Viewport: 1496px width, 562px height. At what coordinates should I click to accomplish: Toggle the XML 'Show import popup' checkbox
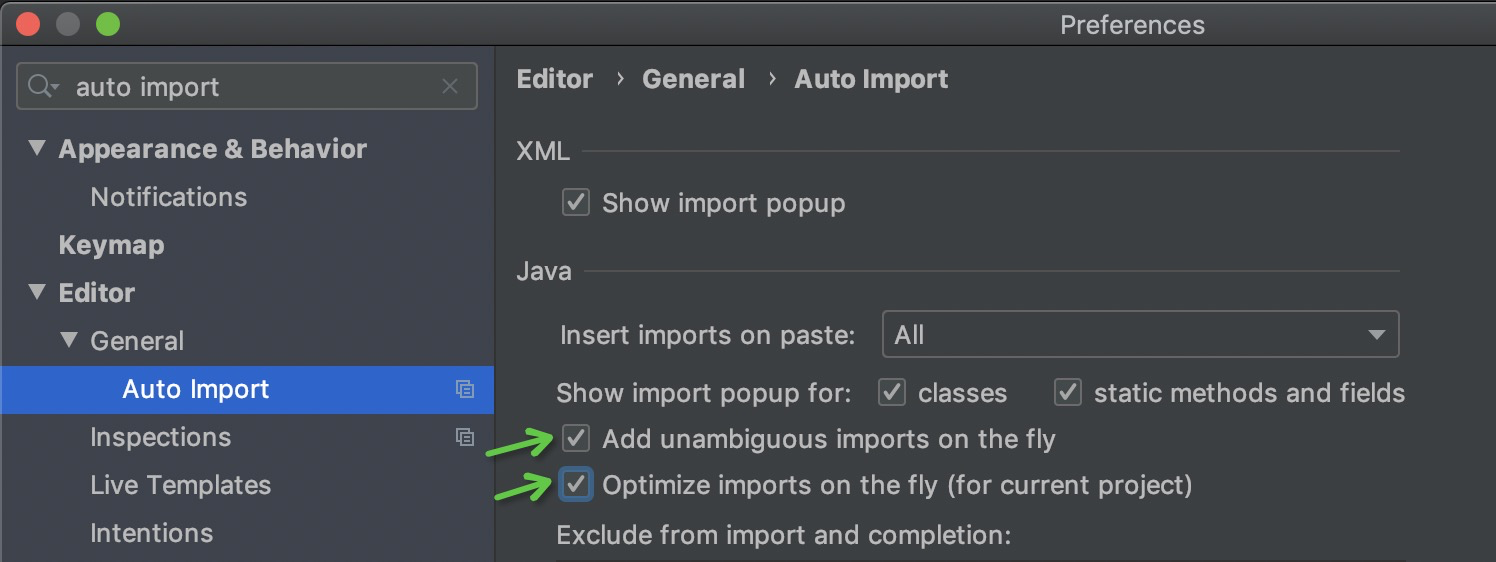tap(576, 203)
